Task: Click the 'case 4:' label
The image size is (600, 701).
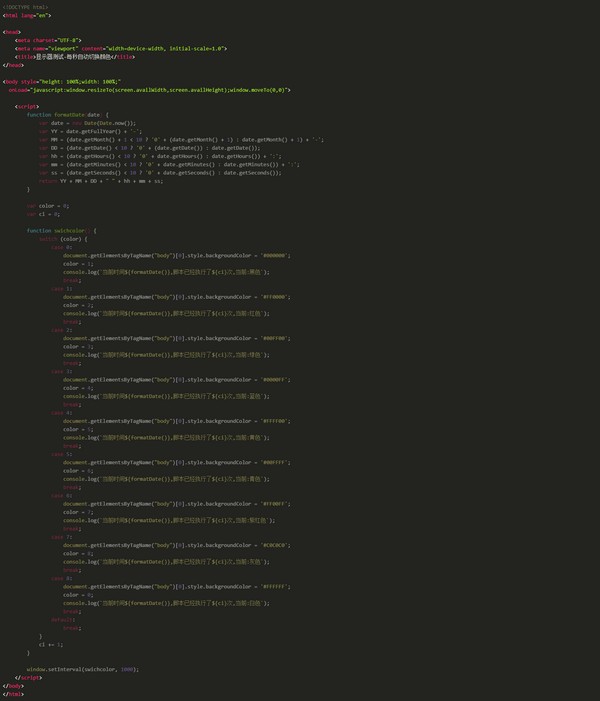Action: click(x=62, y=413)
